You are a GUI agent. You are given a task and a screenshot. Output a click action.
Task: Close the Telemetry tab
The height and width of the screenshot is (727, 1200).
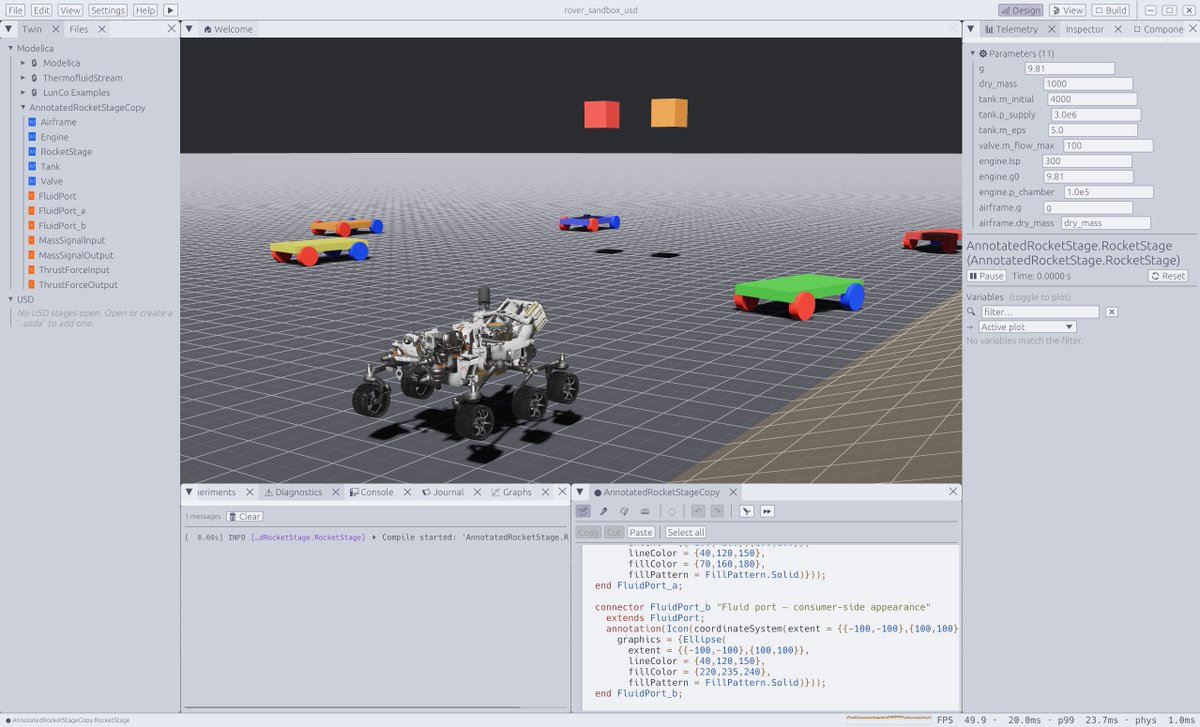coord(1051,29)
